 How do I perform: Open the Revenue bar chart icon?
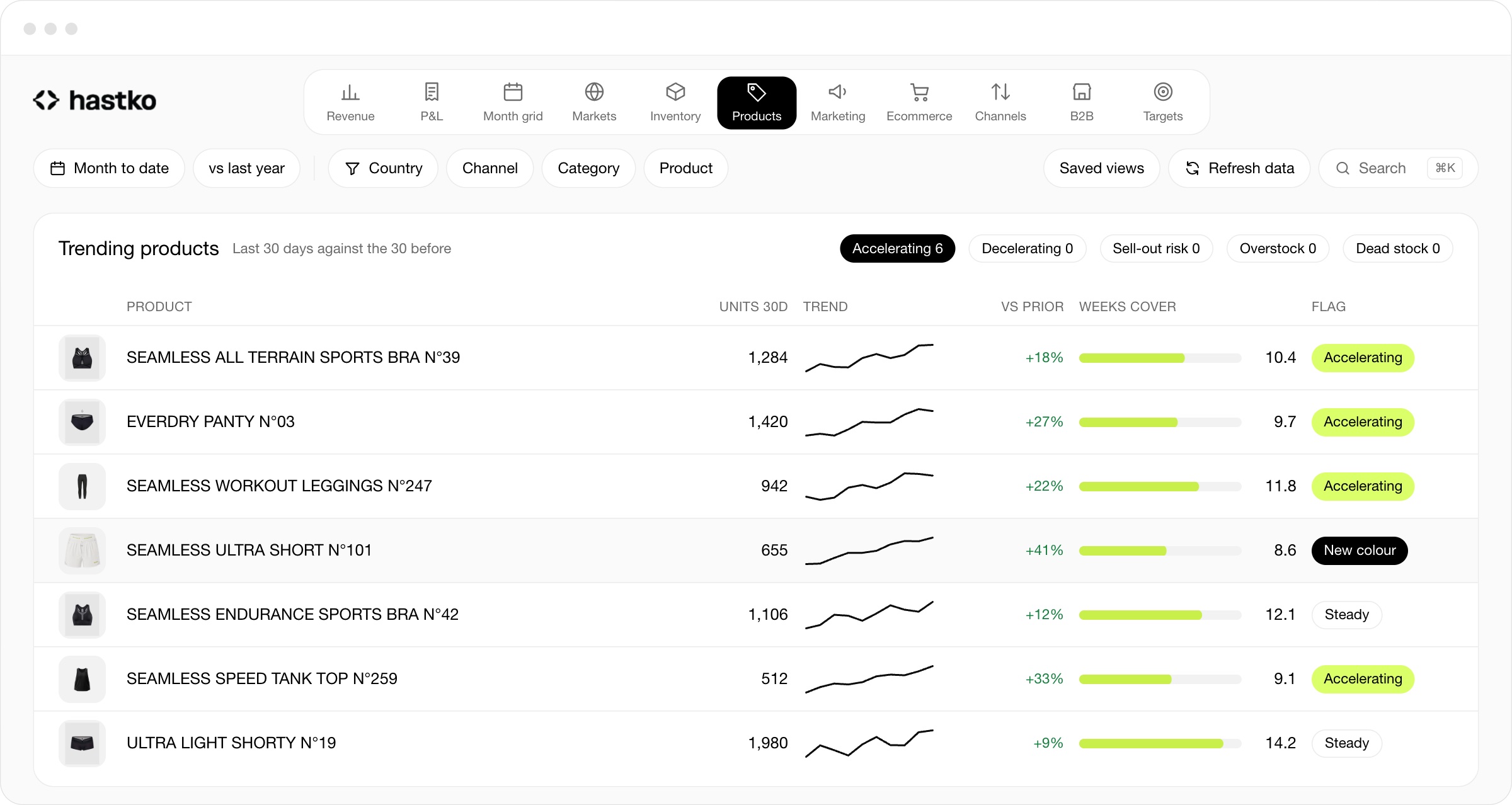pos(350,92)
